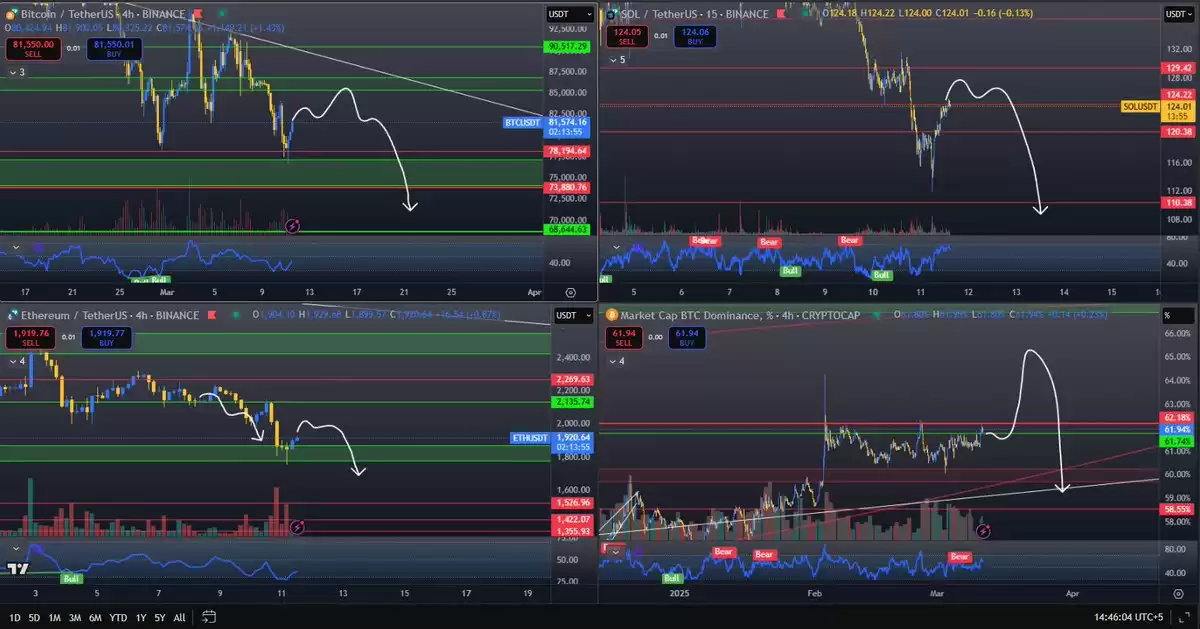
Task: Click the 68,644.63 price label on Bitcoin axis
Action: (x=568, y=230)
